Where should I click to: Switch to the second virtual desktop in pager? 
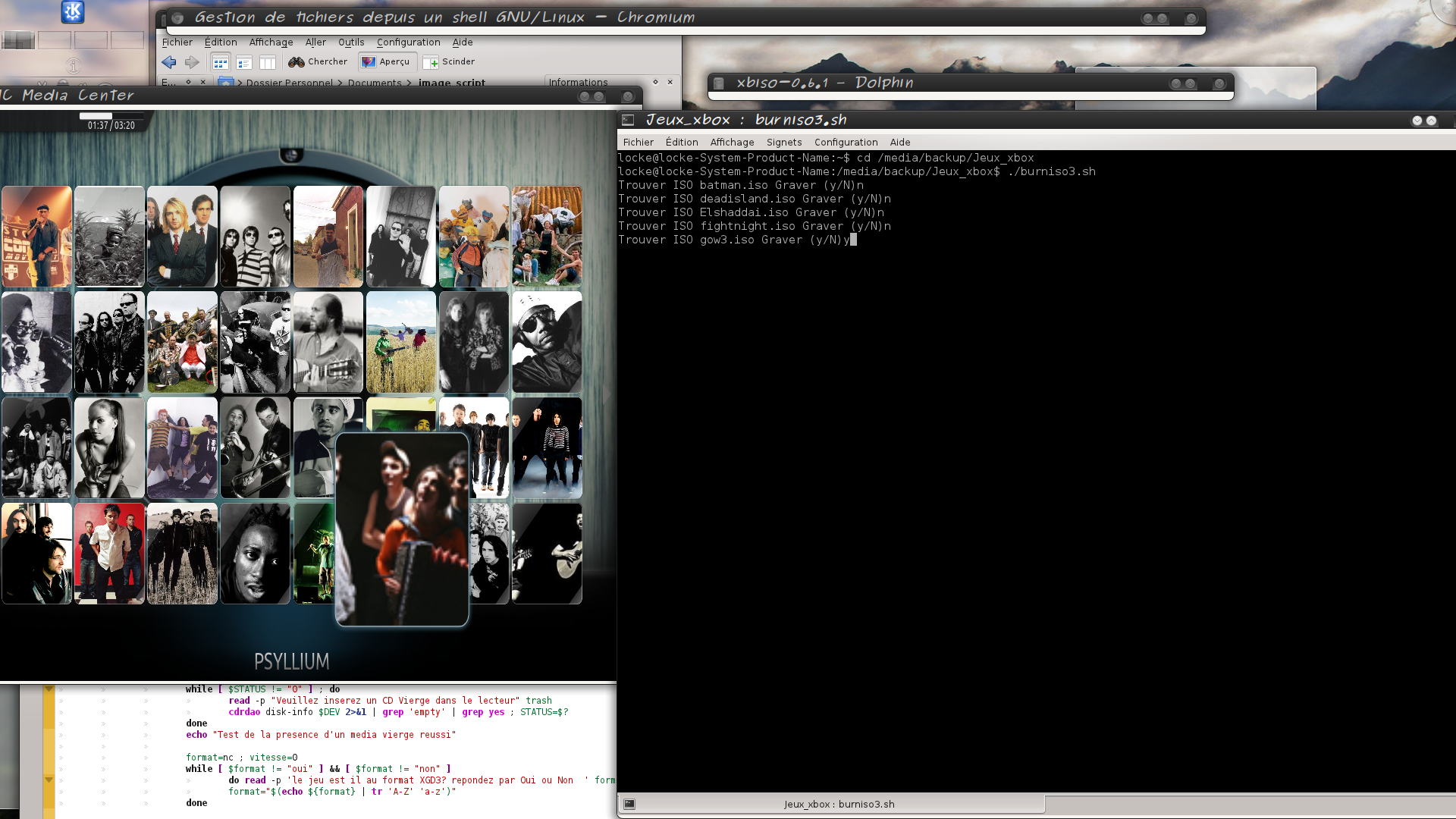[55, 40]
